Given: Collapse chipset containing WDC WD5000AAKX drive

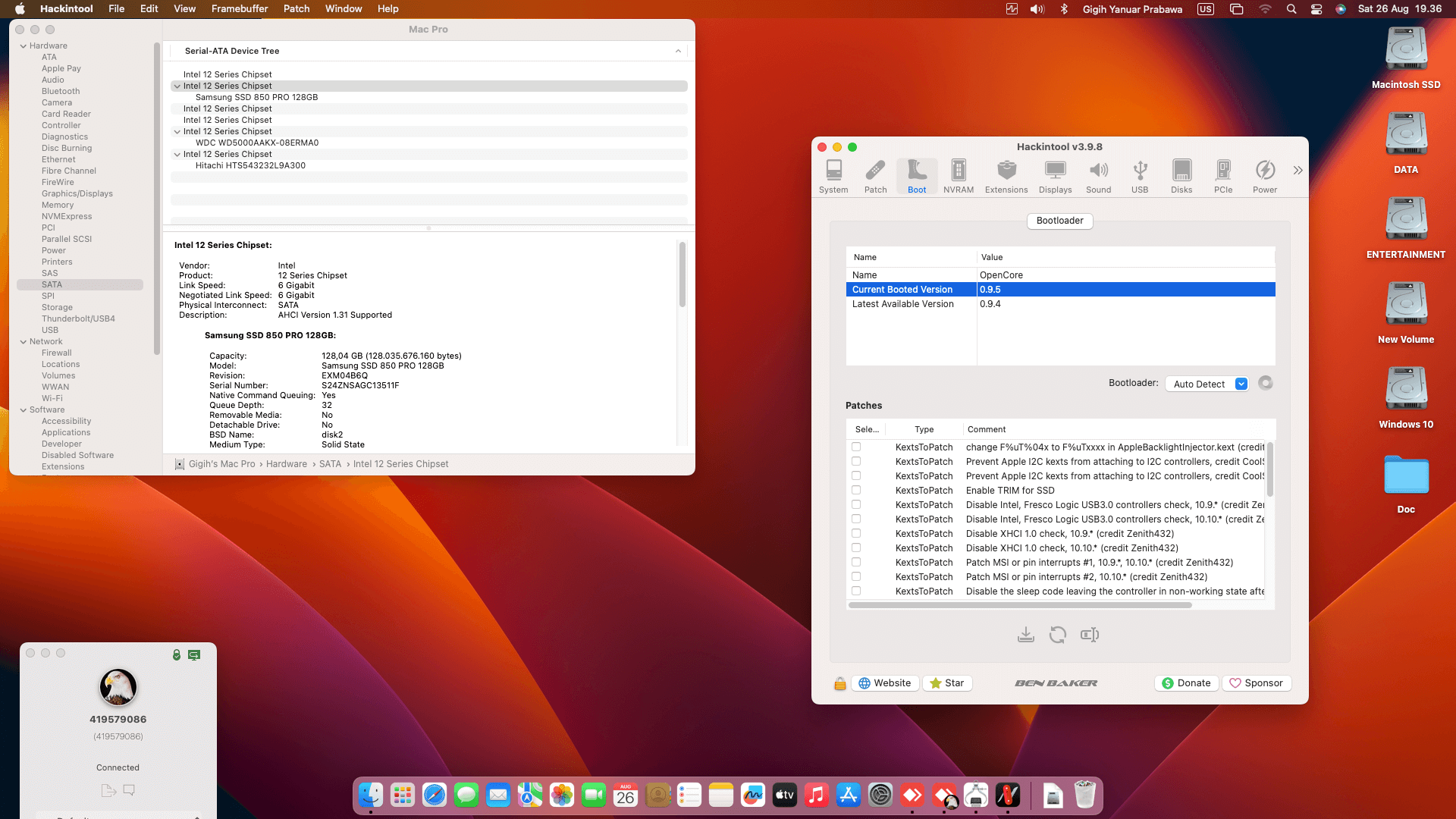Looking at the screenshot, I should [x=177, y=132].
